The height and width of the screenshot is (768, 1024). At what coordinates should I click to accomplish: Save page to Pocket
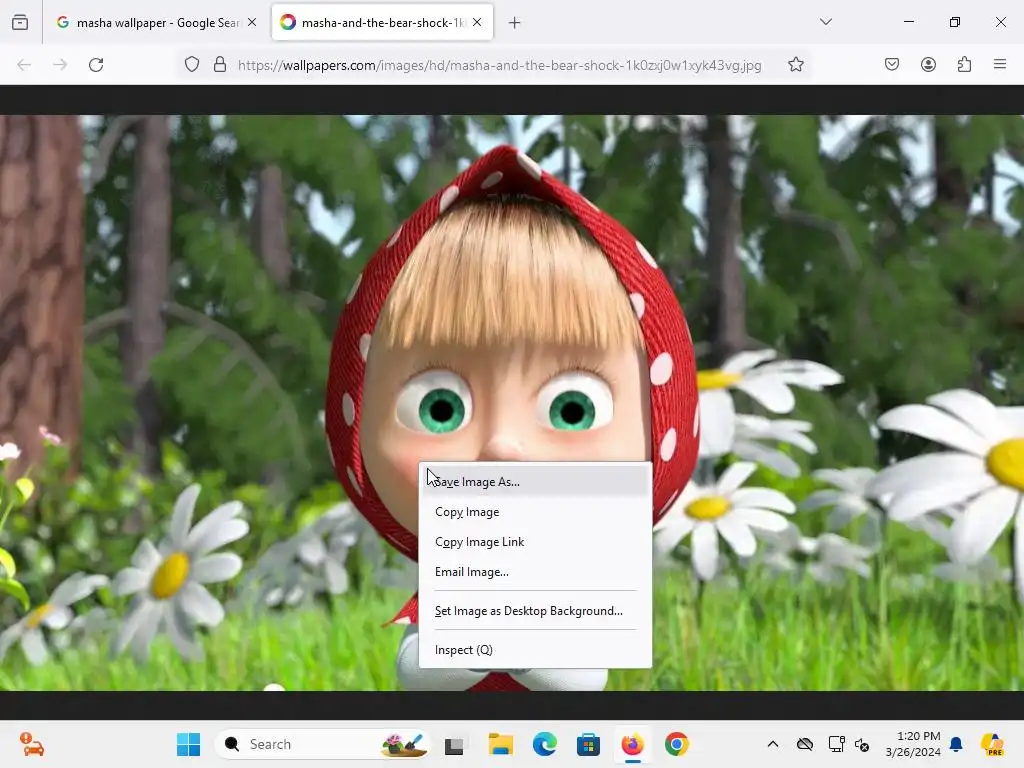click(892, 64)
